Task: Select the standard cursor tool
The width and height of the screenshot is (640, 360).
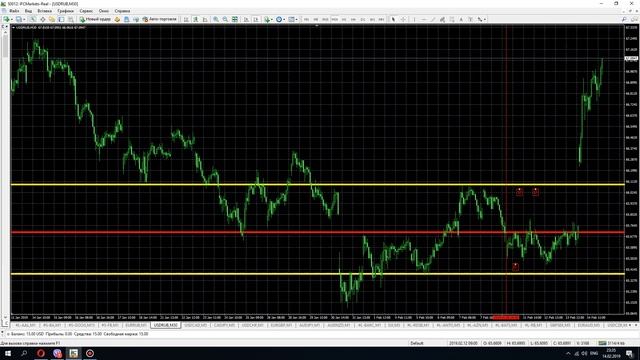Action: (x=393, y=19)
